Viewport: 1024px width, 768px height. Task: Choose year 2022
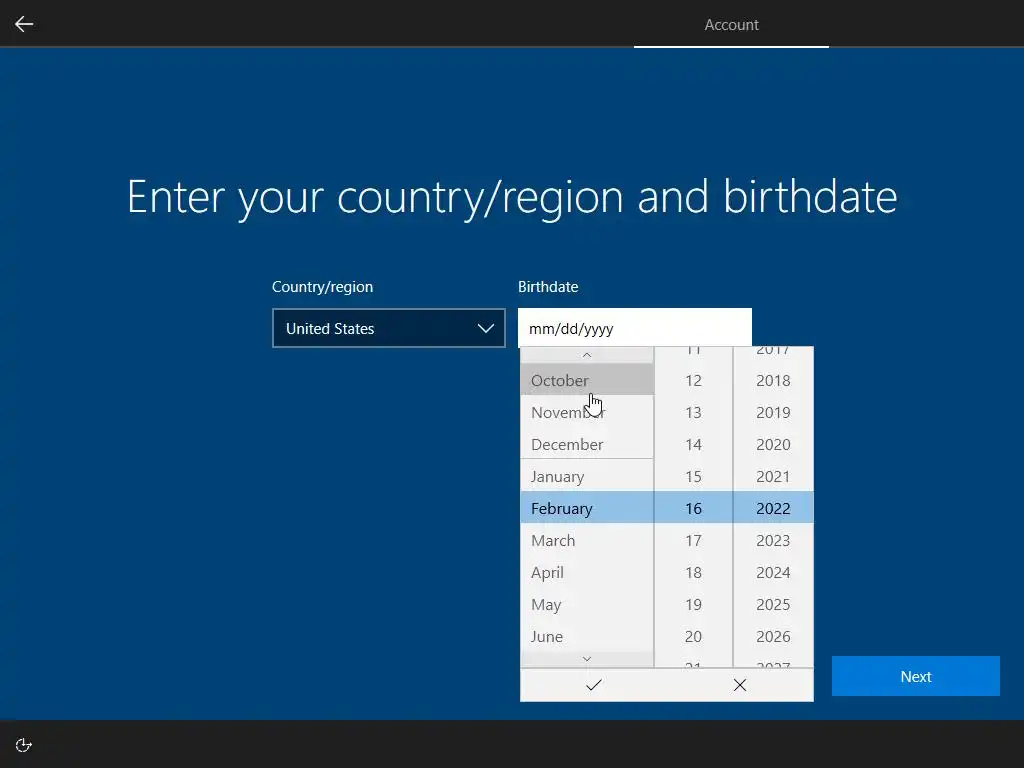point(774,508)
